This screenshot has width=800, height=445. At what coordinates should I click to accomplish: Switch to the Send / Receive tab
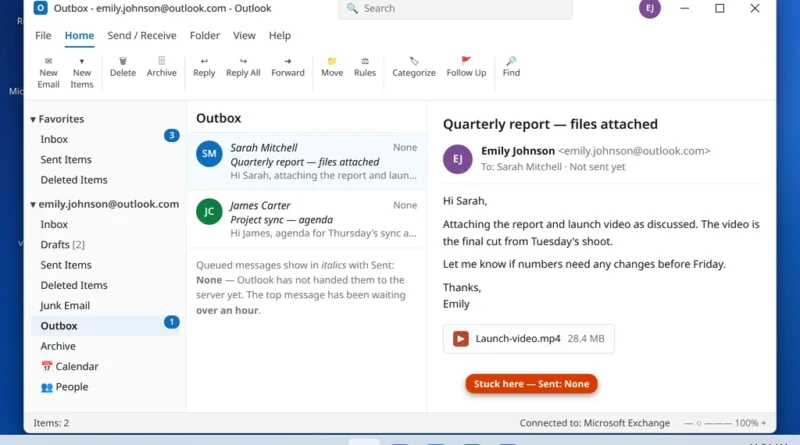click(x=142, y=35)
